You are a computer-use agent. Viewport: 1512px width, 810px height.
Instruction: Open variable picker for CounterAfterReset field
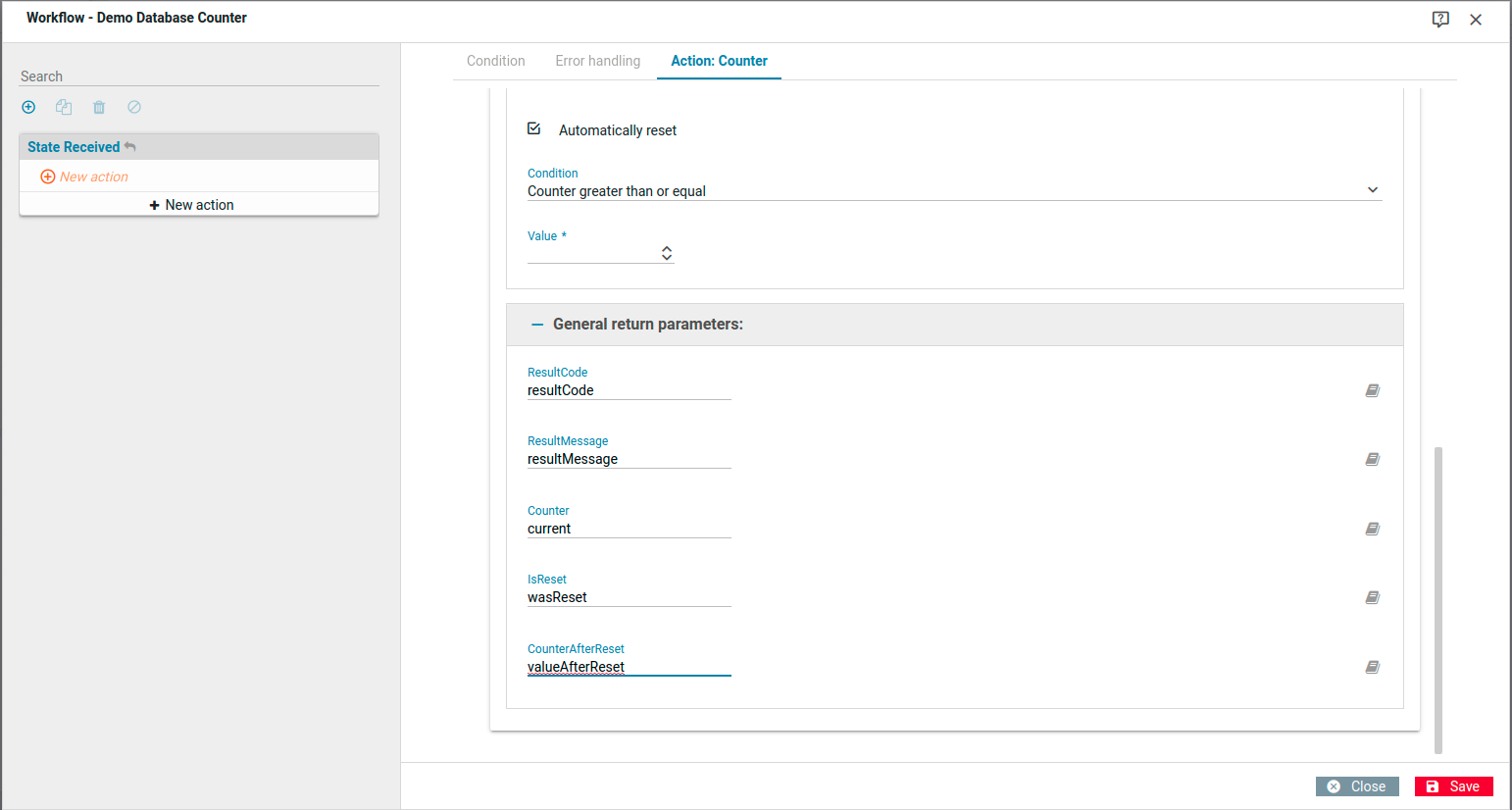tap(1373, 667)
